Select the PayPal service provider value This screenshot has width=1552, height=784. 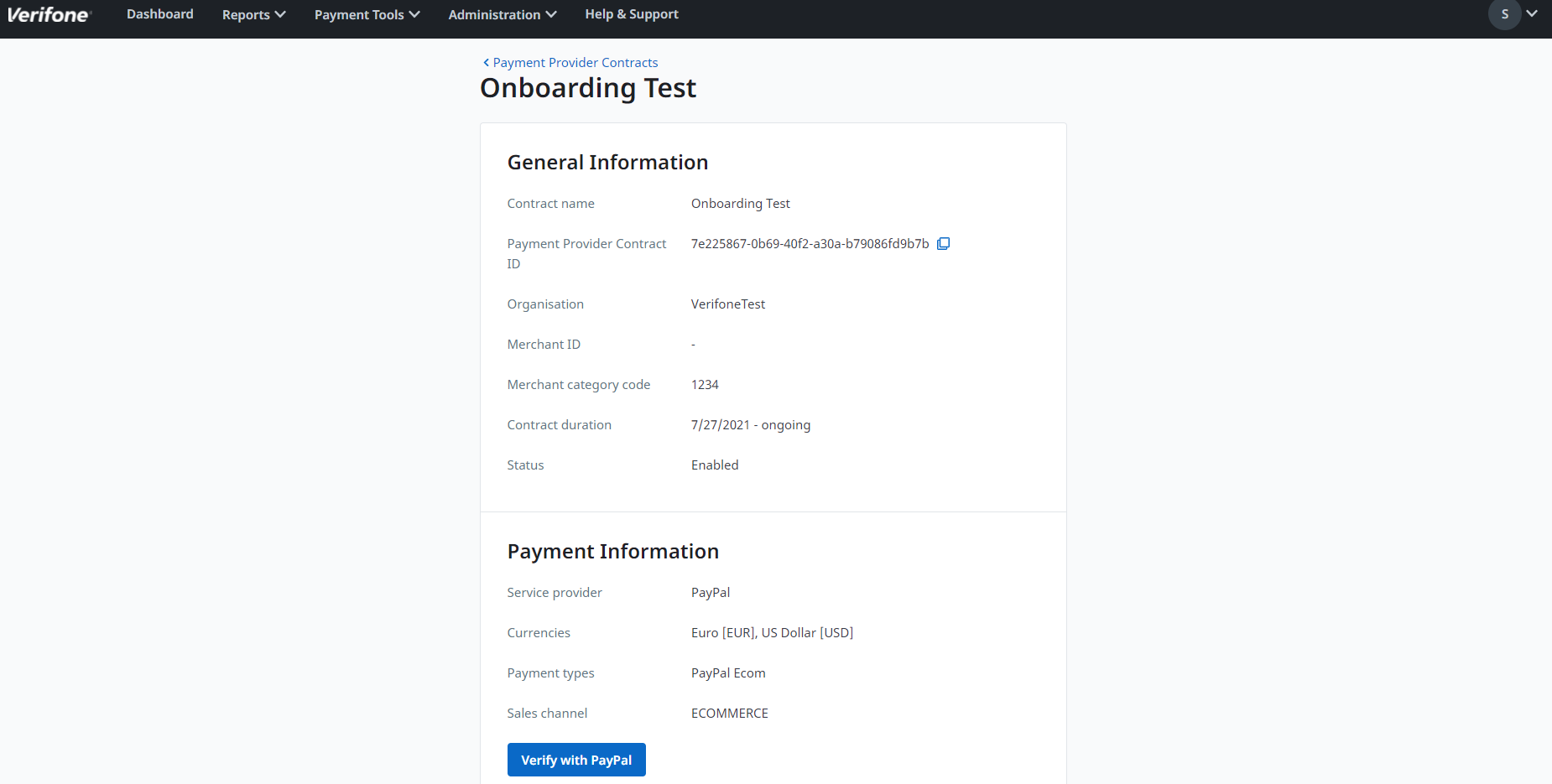[x=711, y=593]
